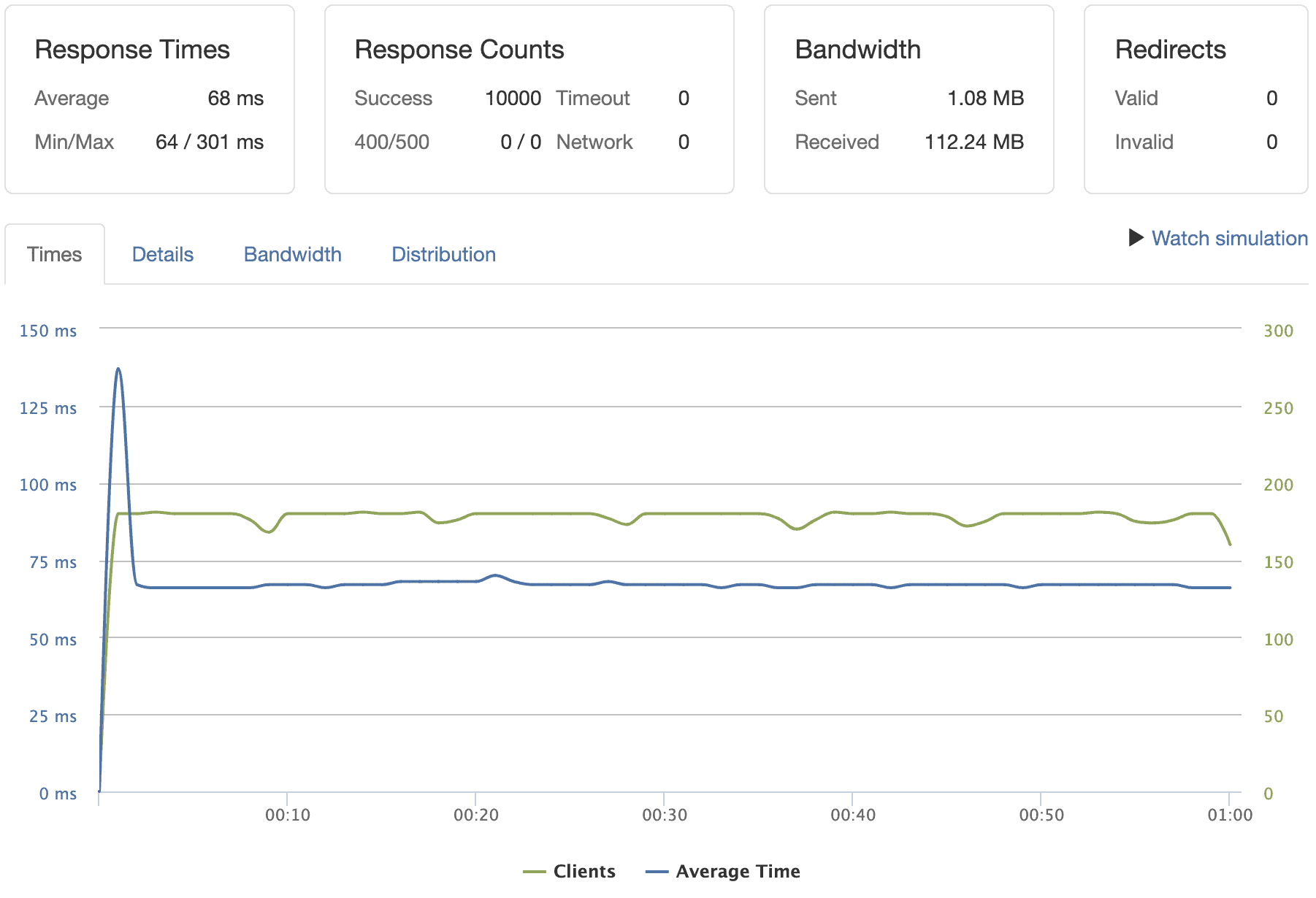The image size is (1316, 898).
Task: Click the 01:00 mark on the time axis
Action: [1230, 816]
